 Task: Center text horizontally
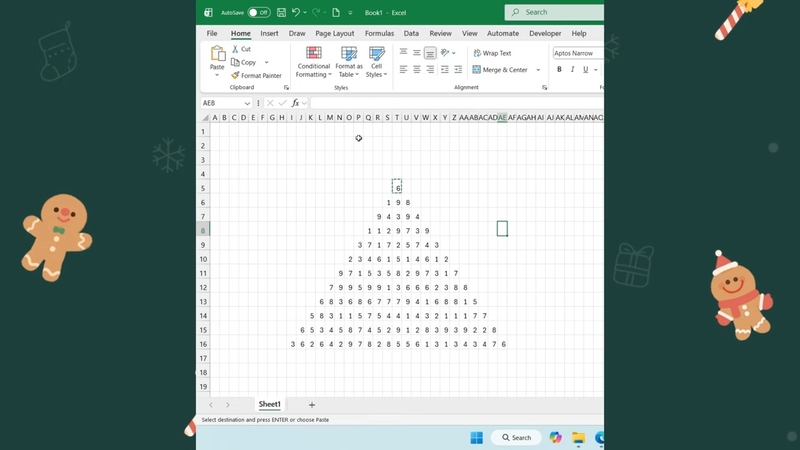(417, 69)
